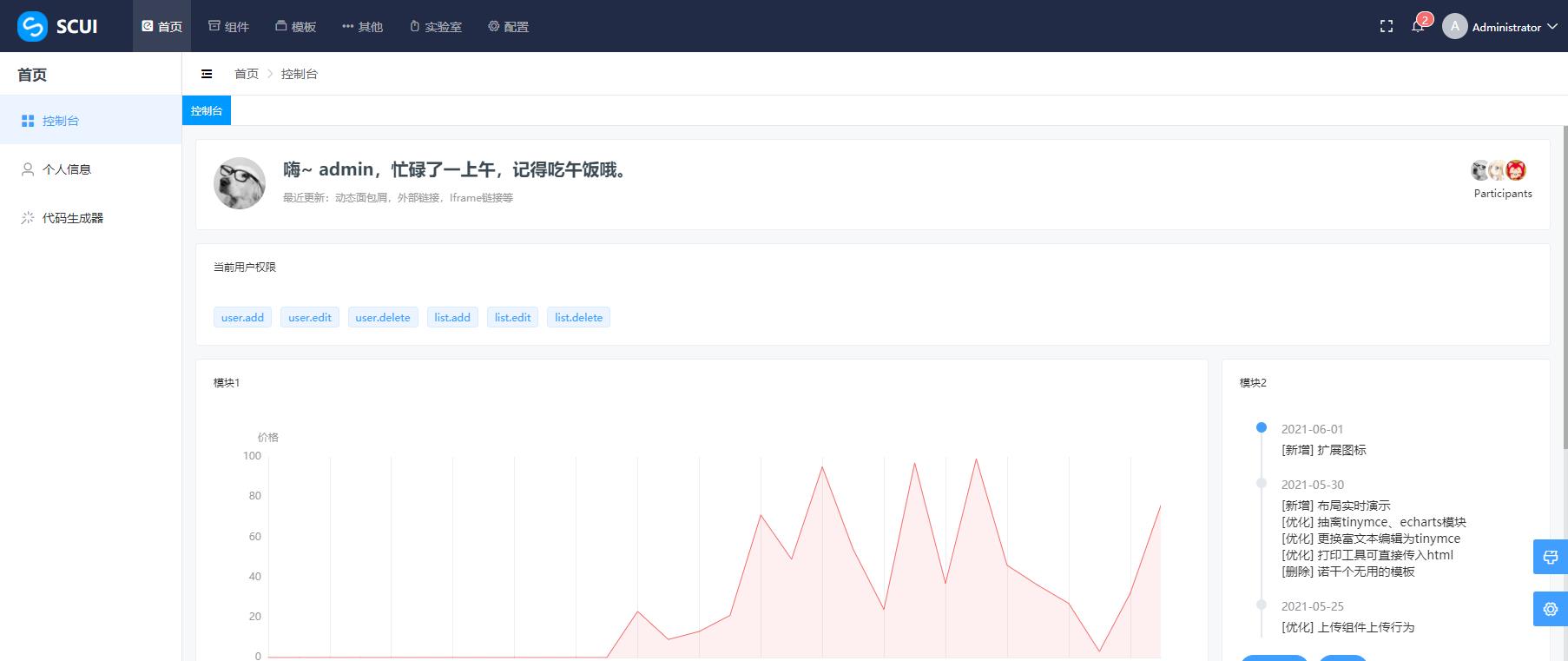Open 代码生成器 in the sidebar
1568x661 pixels.
coord(73,218)
